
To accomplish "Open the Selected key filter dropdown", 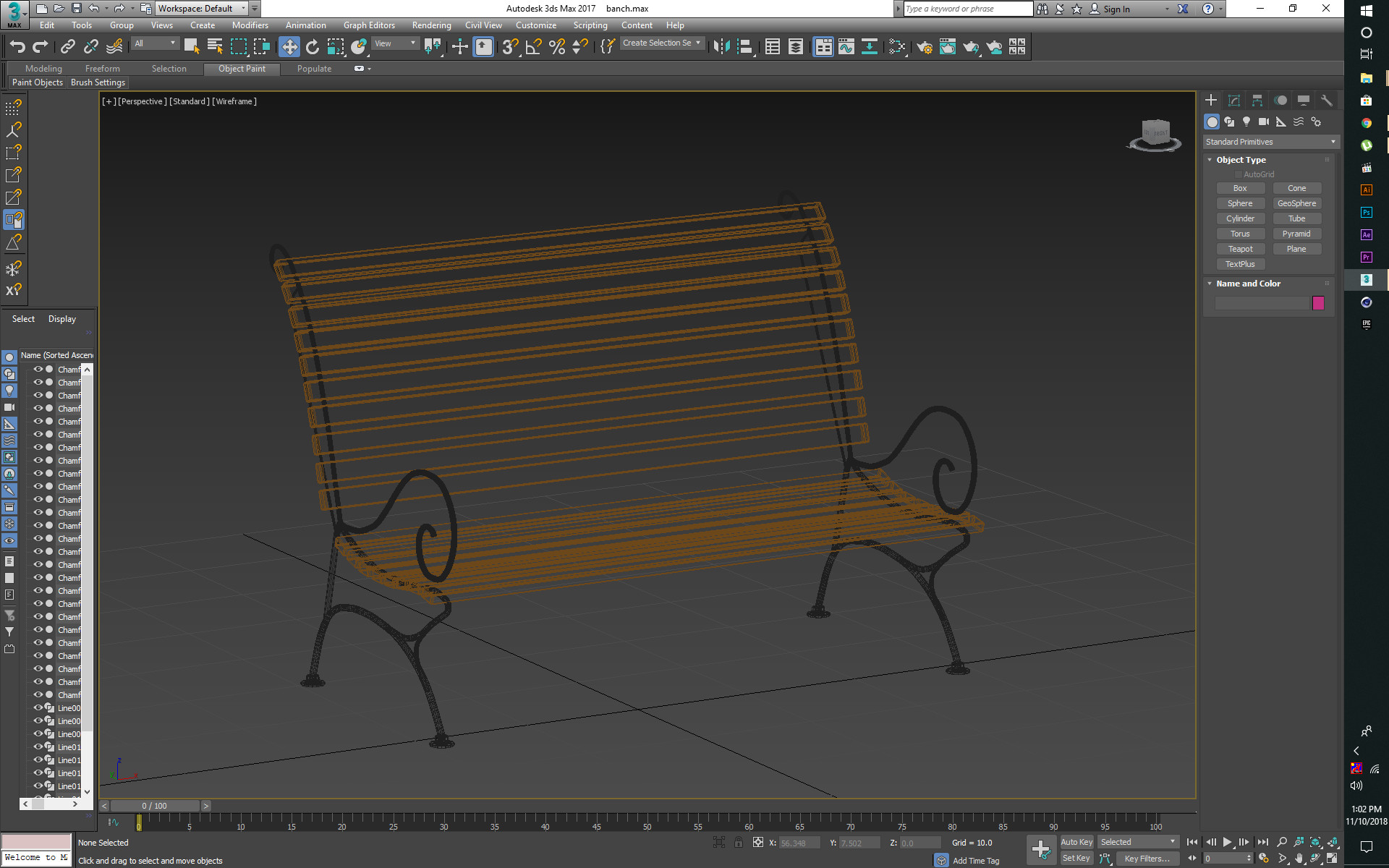I will (x=1138, y=842).
